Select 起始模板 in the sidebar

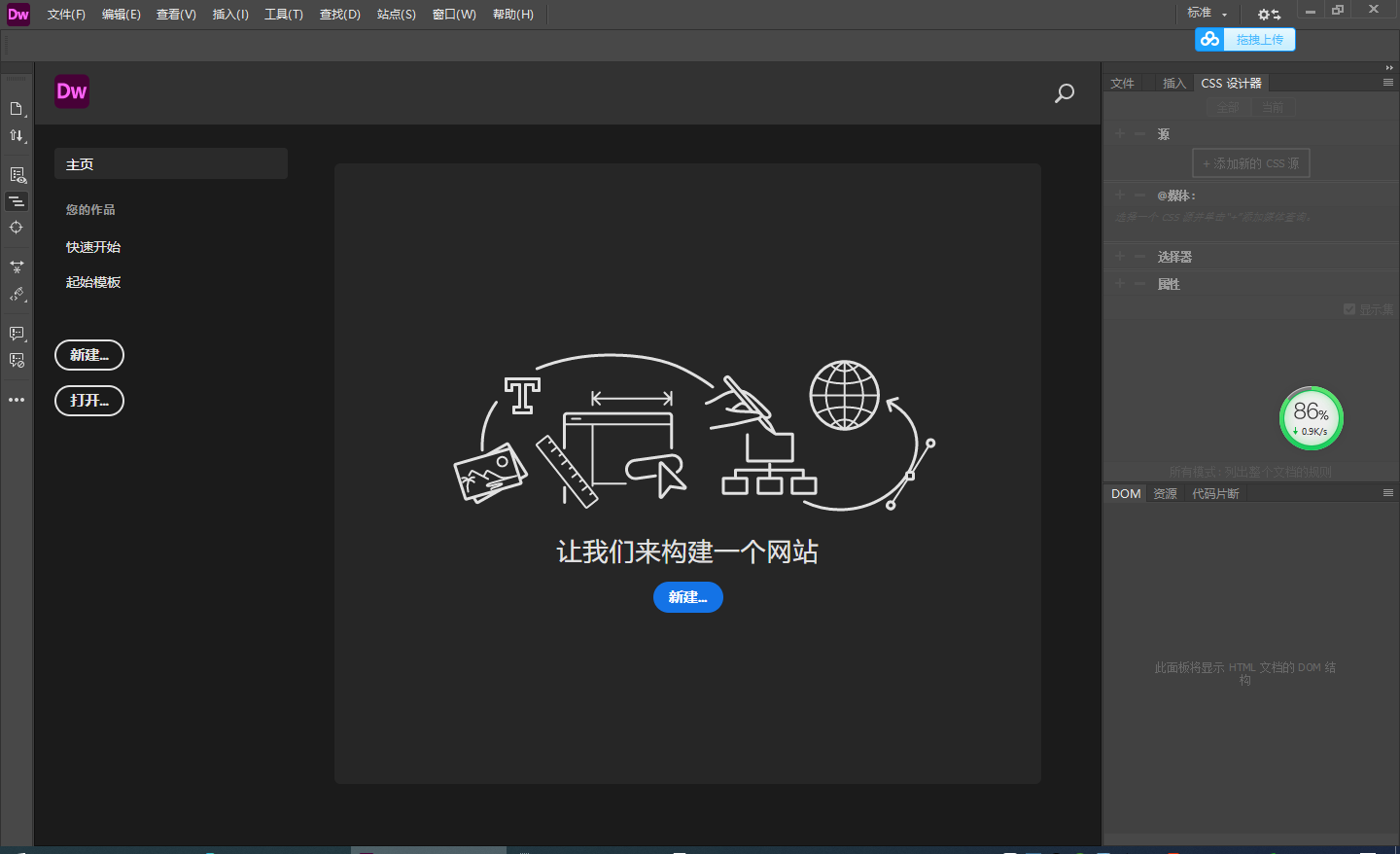click(93, 282)
